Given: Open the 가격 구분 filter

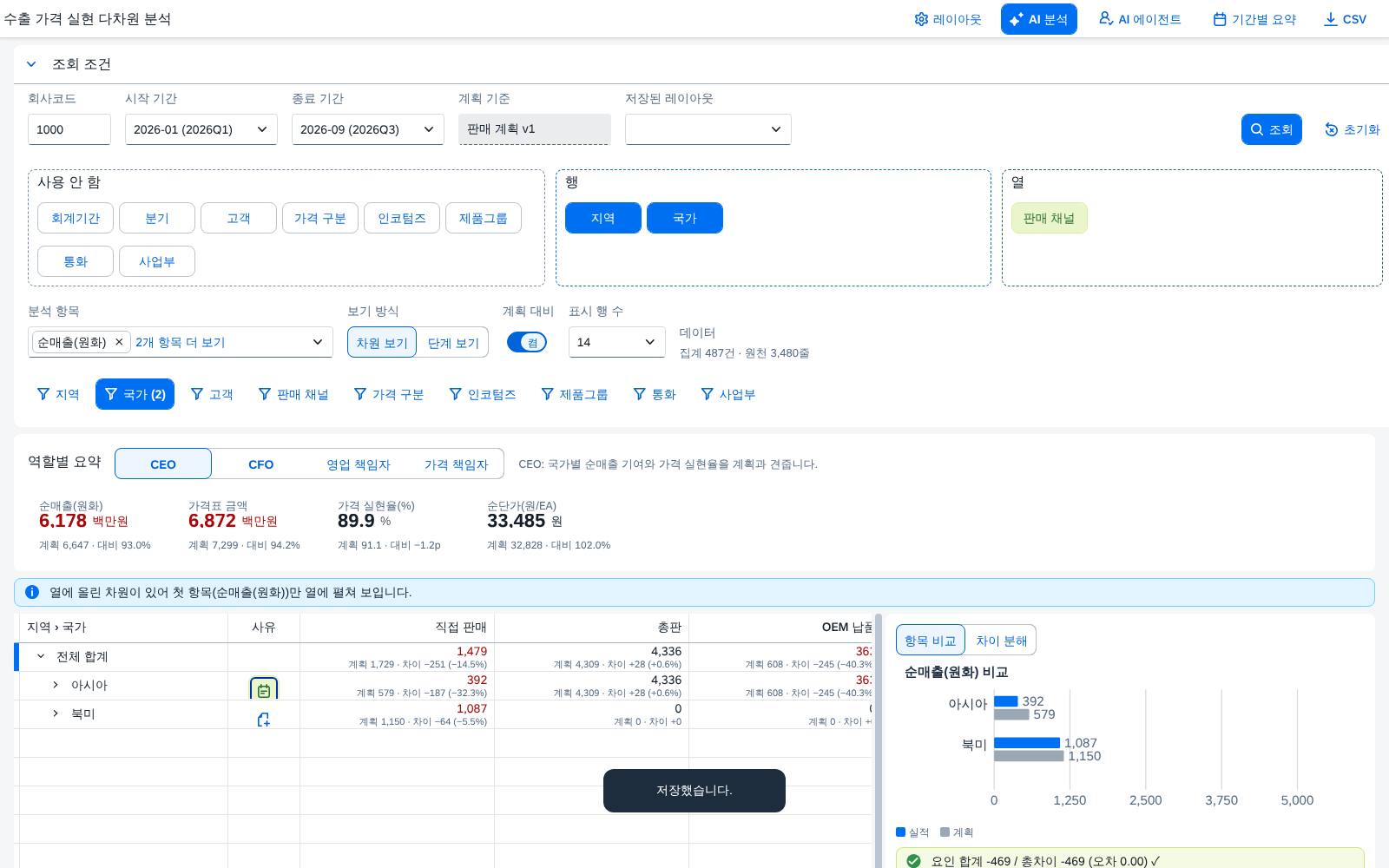Looking at the screenshot, I should point(388,394).
